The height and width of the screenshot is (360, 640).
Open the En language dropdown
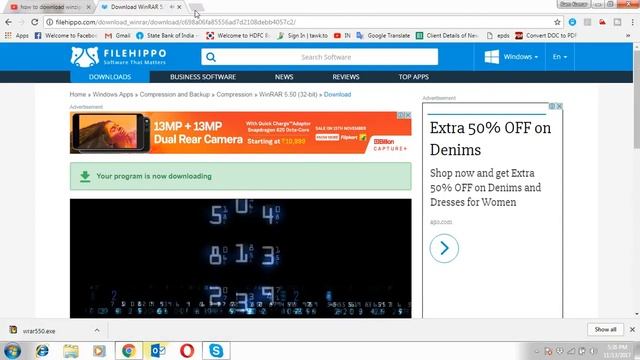[560, 57]
